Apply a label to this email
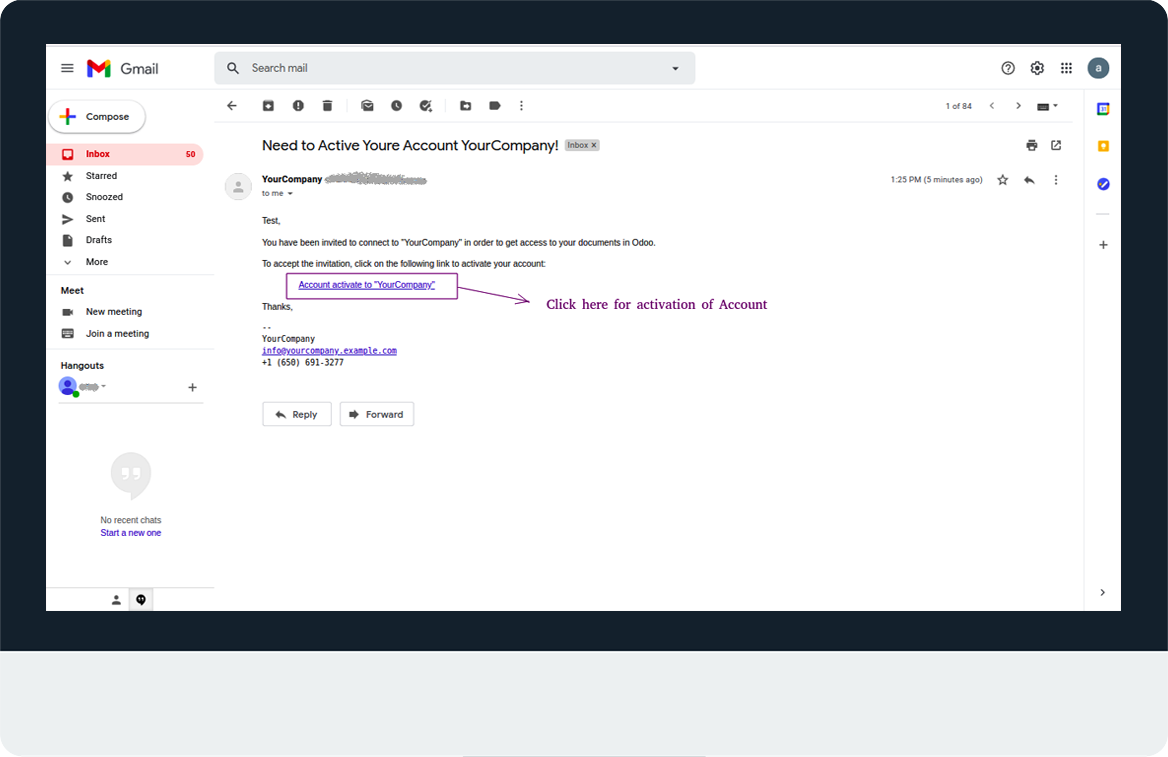The width and height of the screenshot is (1168, 757). (x=495, y=106)
